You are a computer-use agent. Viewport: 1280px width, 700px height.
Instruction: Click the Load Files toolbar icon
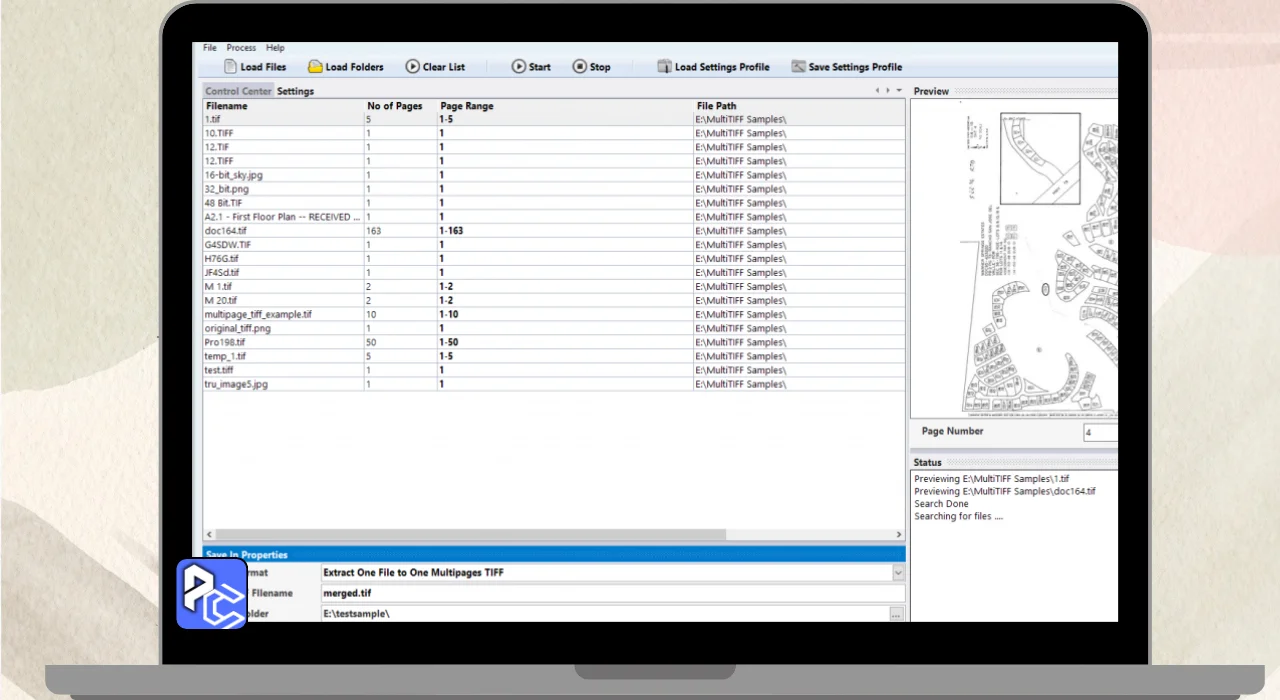(231, 67)
